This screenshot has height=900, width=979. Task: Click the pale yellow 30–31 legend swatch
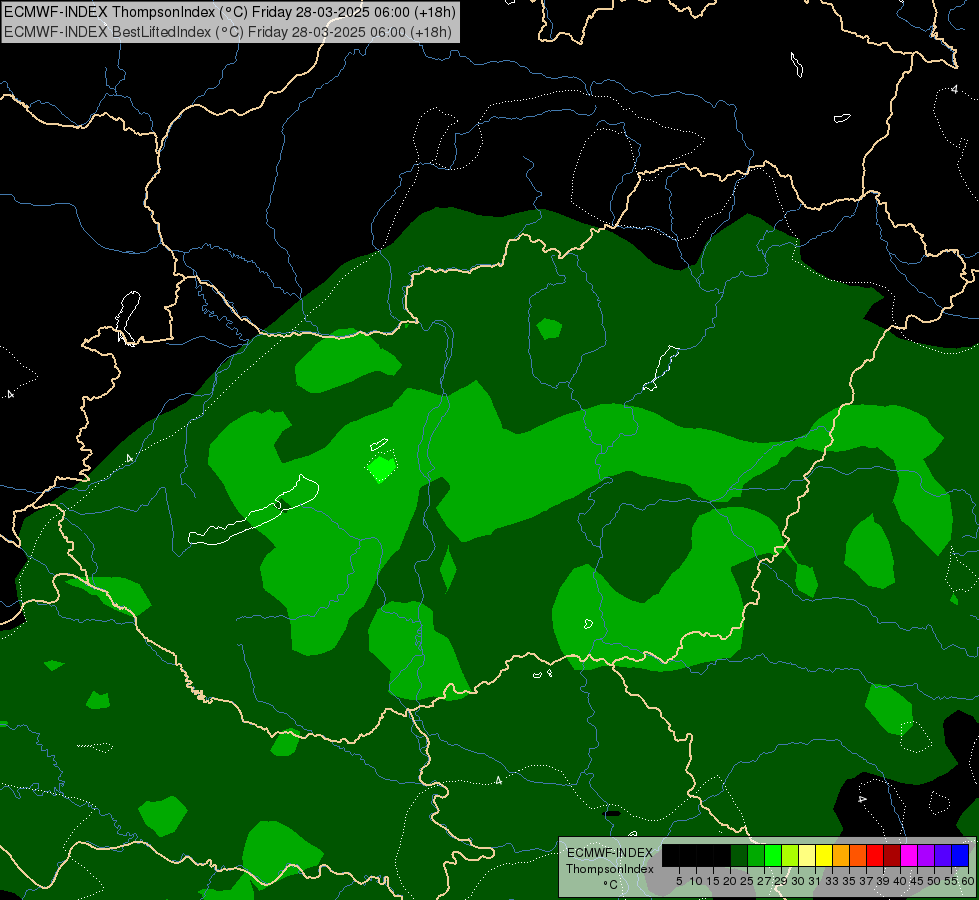pyautogui.click(x=807, y=855)
